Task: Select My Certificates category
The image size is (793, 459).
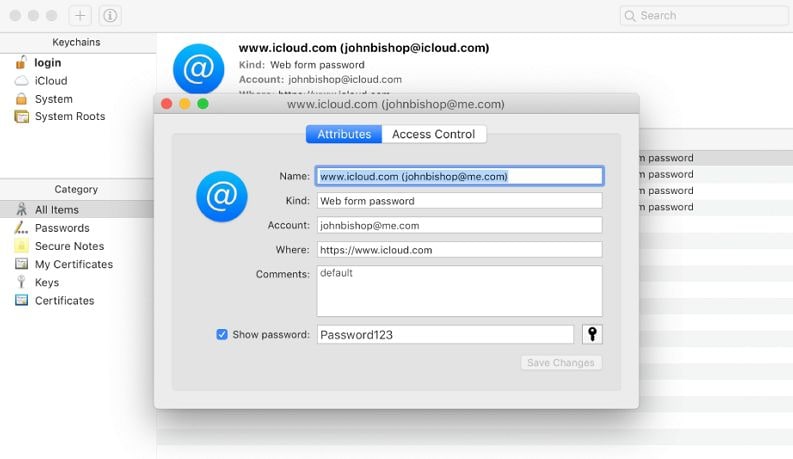Action: point(74,264)
